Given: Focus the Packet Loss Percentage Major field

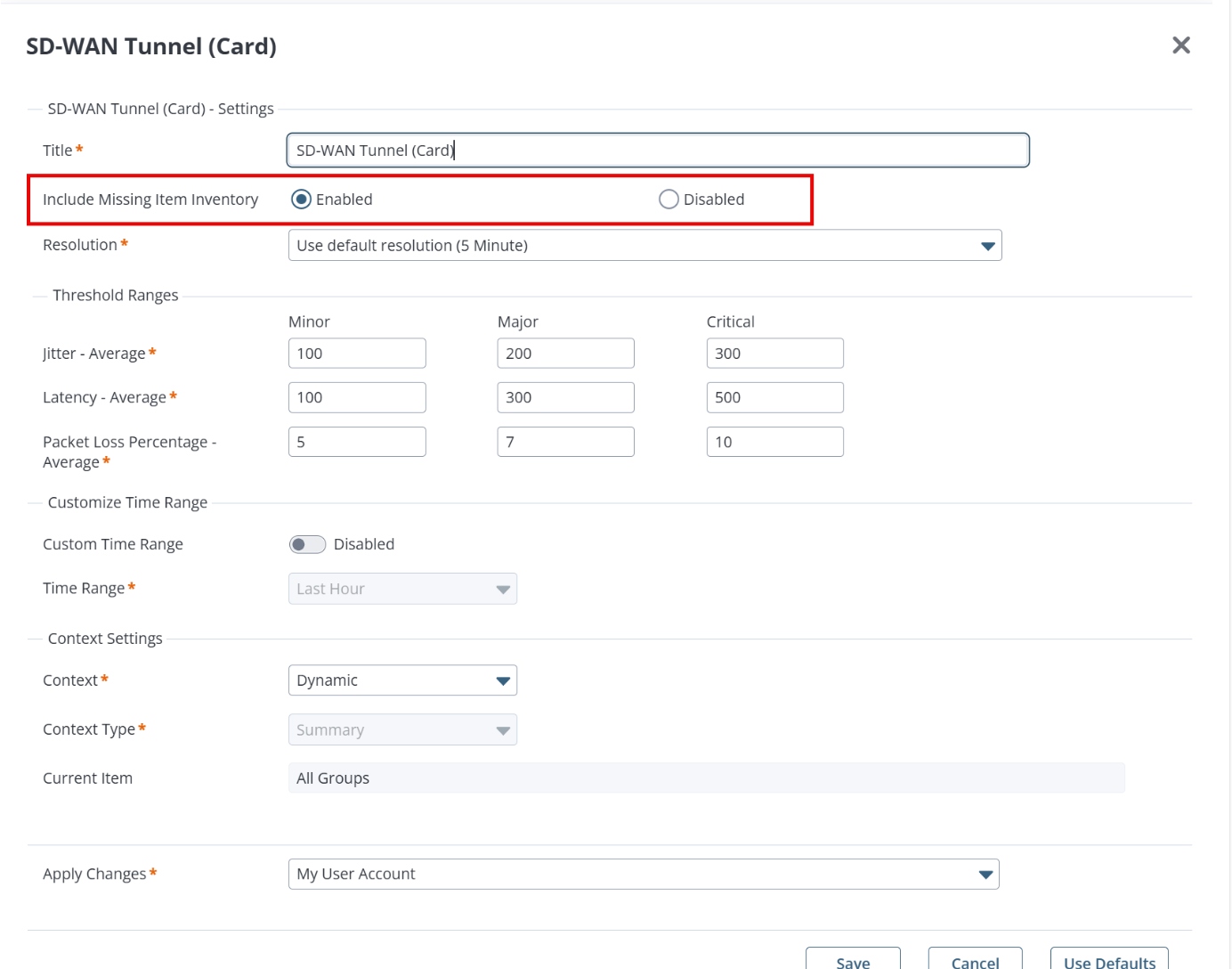Looking at the screenshot, I should 565,442.
